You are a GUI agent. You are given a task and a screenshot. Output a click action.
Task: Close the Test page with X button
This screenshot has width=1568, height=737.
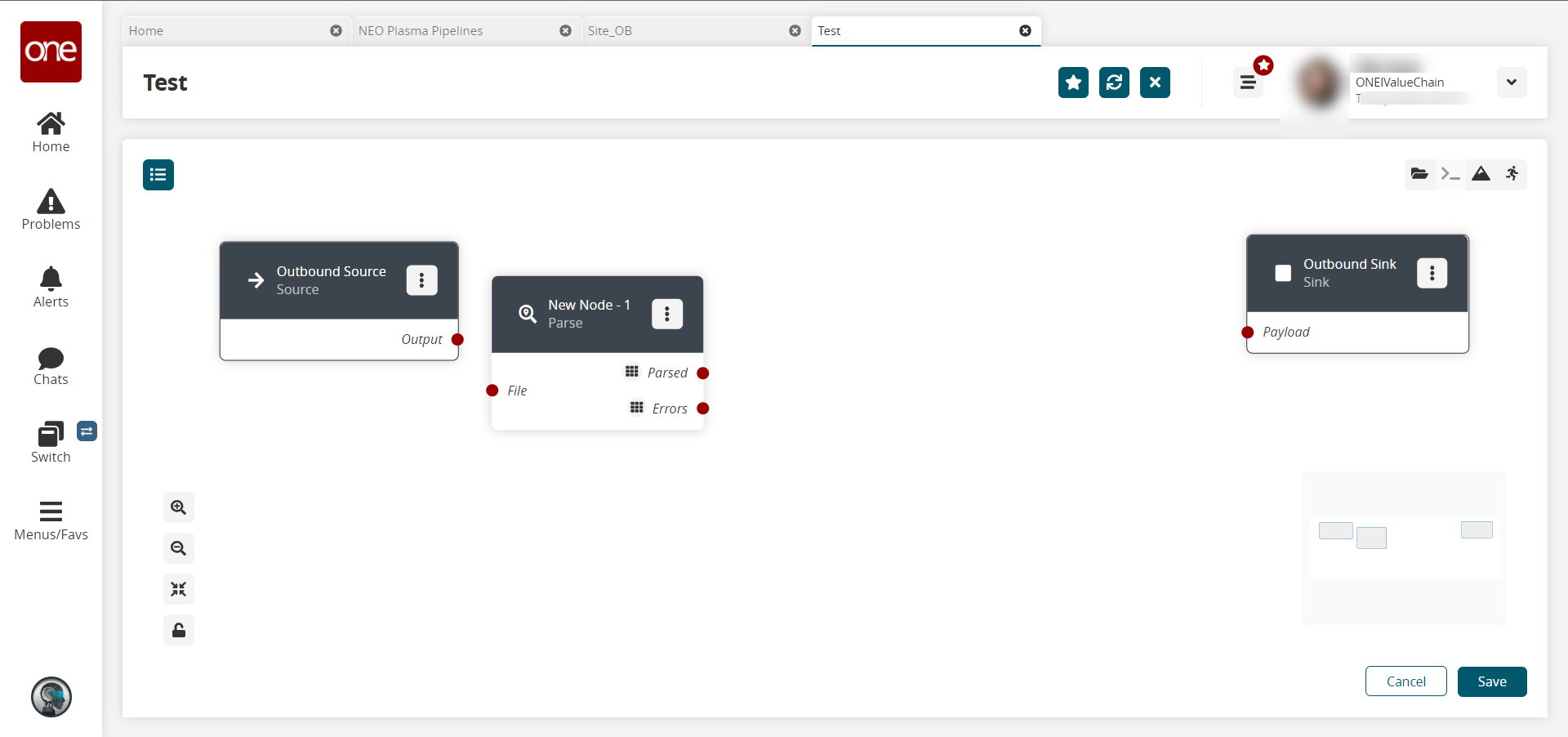pos(1156,83)
